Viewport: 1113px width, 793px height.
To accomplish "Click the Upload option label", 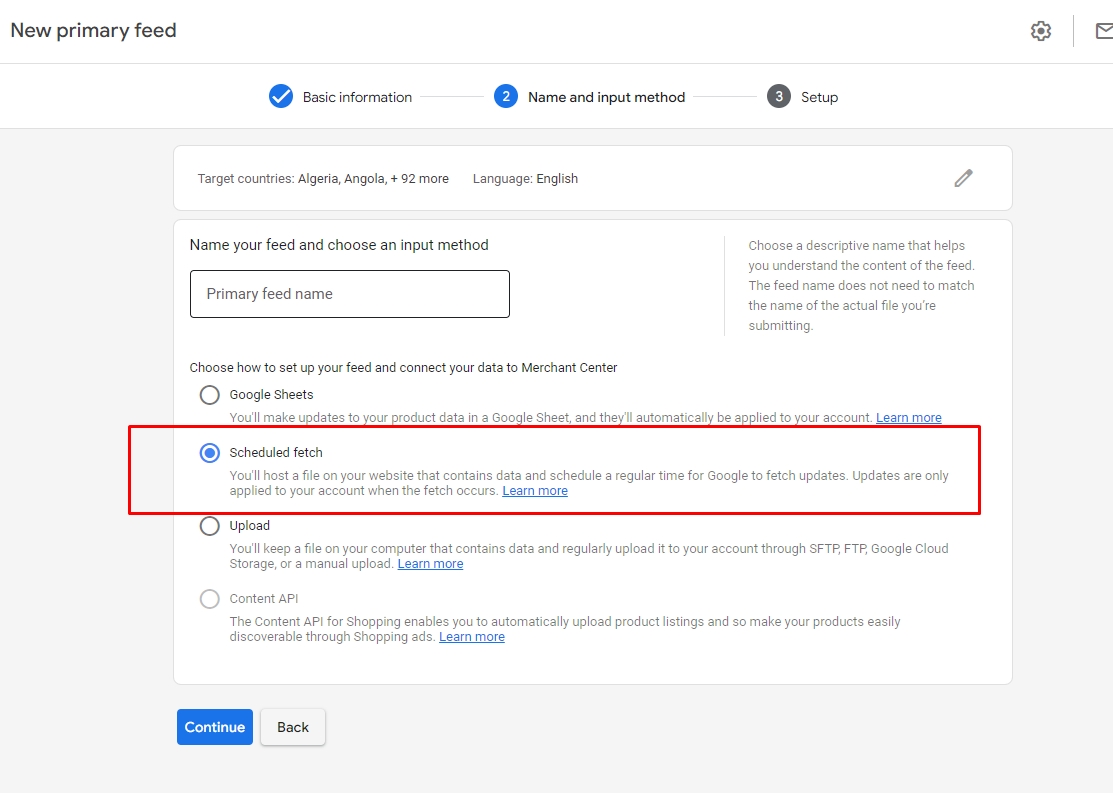I will coord(249,526).
